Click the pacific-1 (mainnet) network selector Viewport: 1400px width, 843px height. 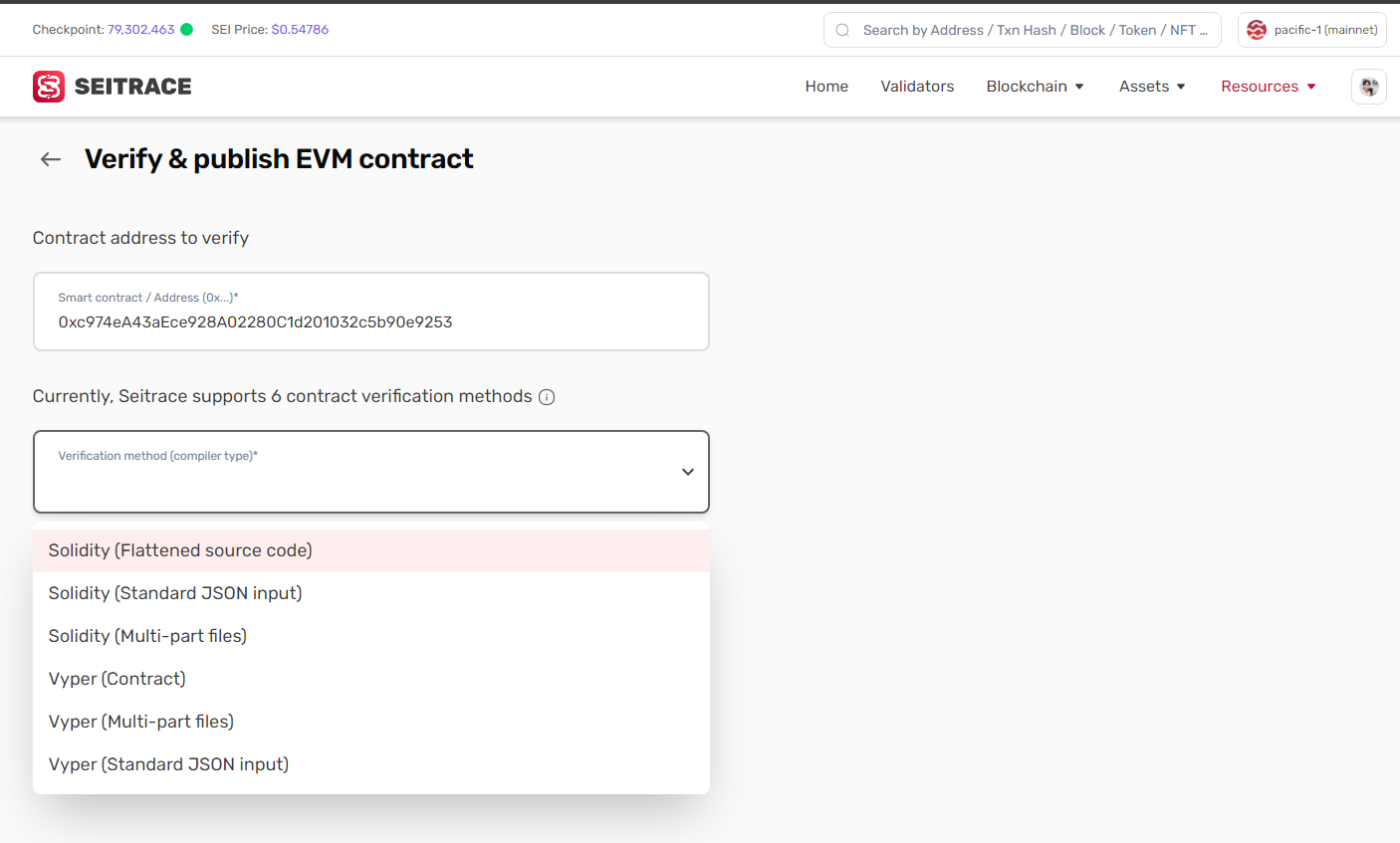tap(1312, 30)
